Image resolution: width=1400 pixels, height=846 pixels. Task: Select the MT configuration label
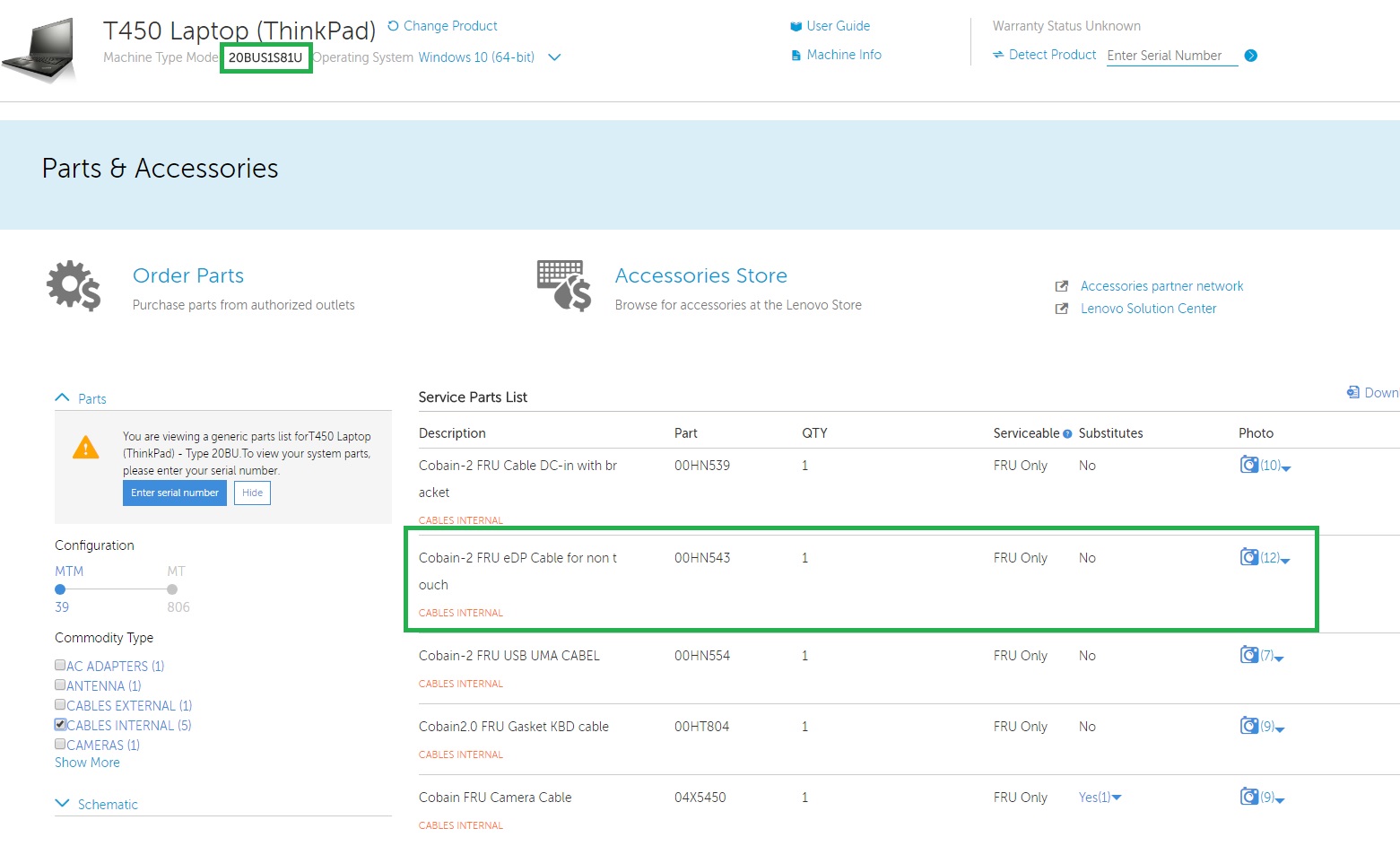(x=176, y=571)
